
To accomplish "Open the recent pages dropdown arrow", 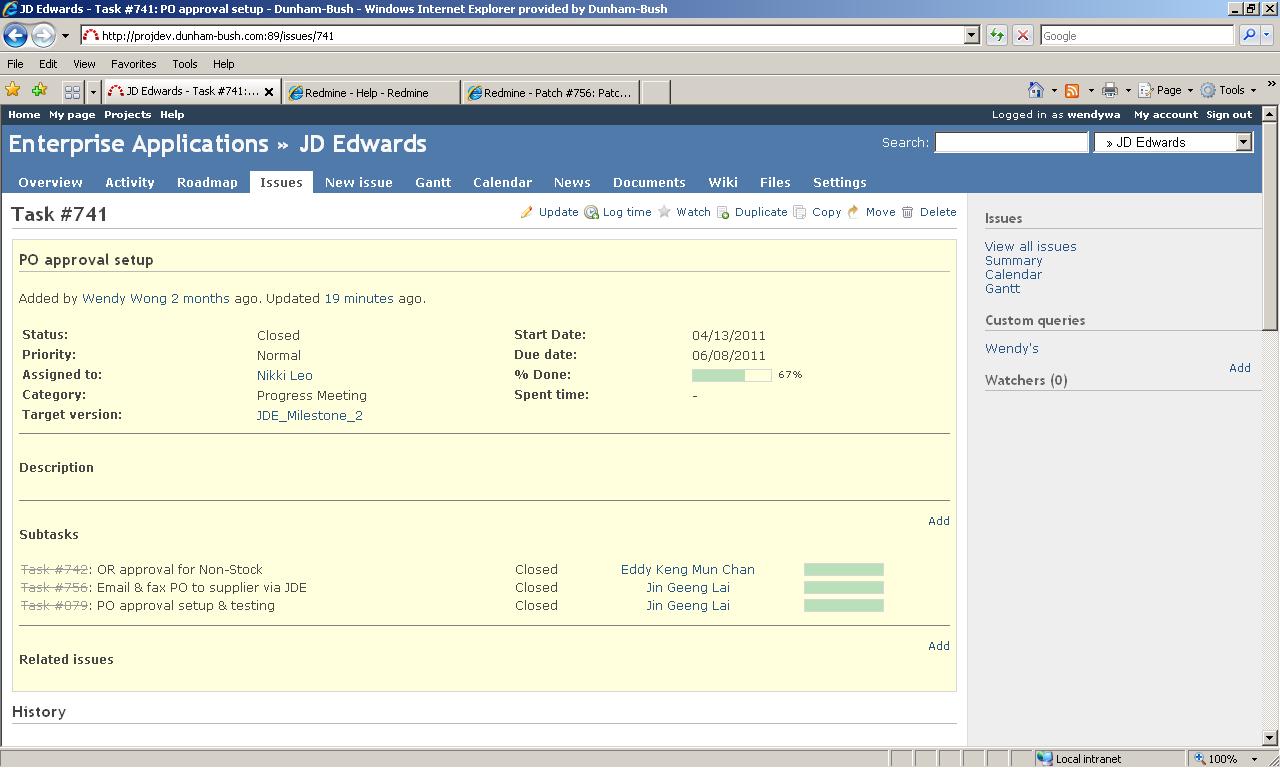I will (65, 35).
